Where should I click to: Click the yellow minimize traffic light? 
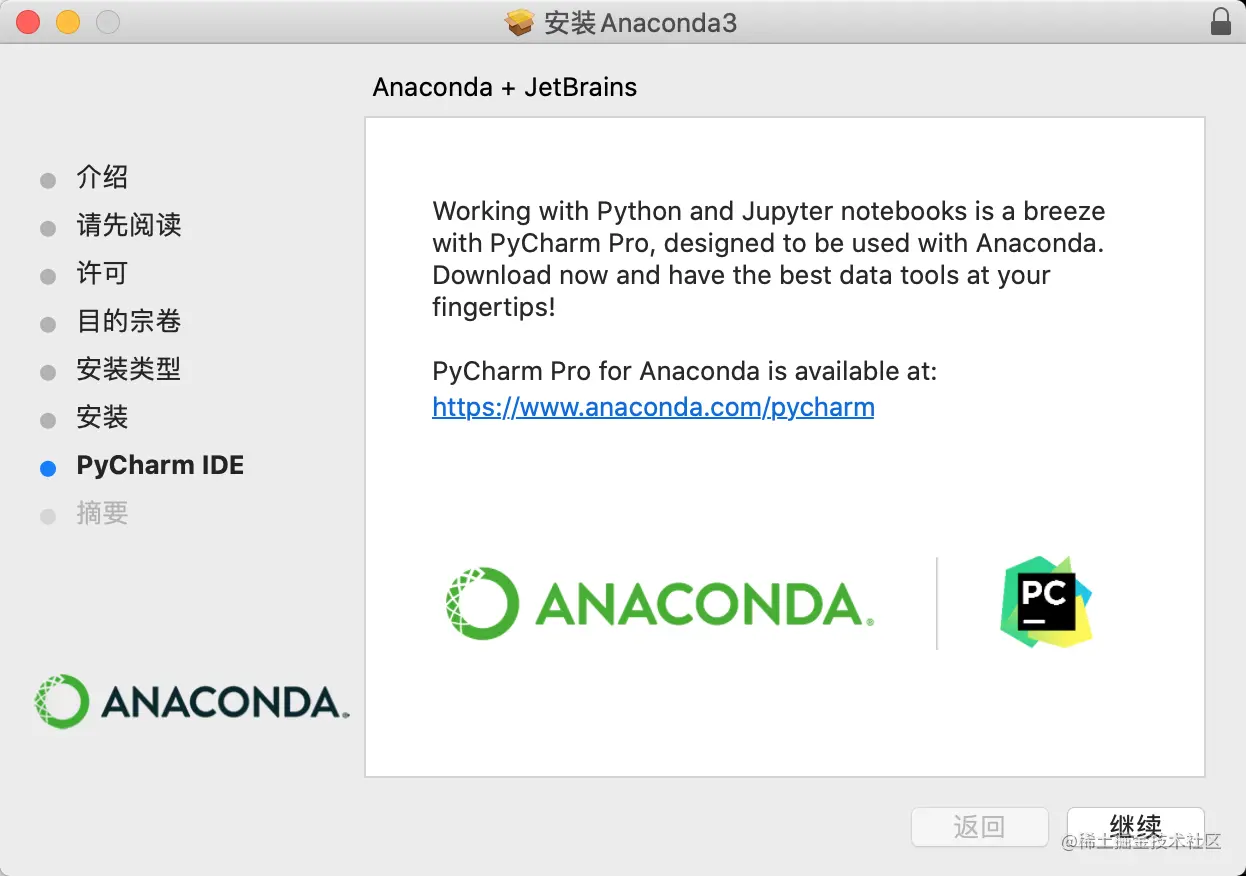tap(68, 21)
